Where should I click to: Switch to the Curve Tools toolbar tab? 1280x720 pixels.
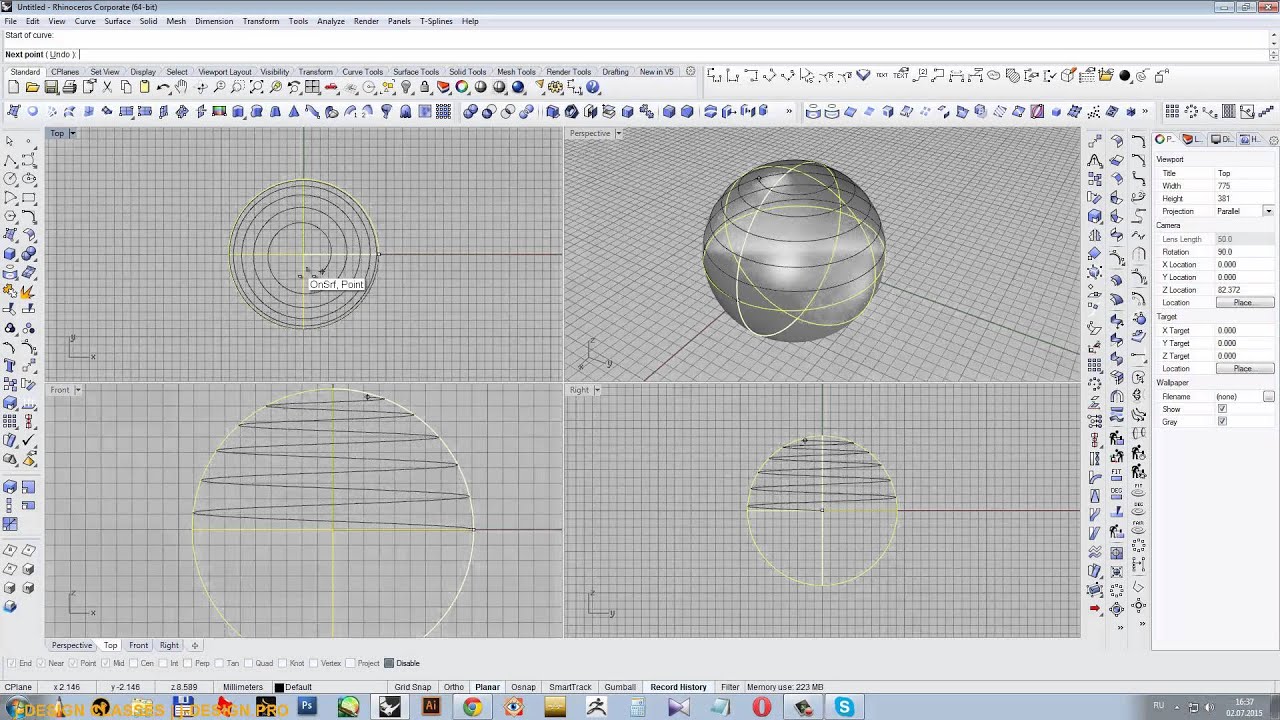pyautogui.click(x=362, y=72)
